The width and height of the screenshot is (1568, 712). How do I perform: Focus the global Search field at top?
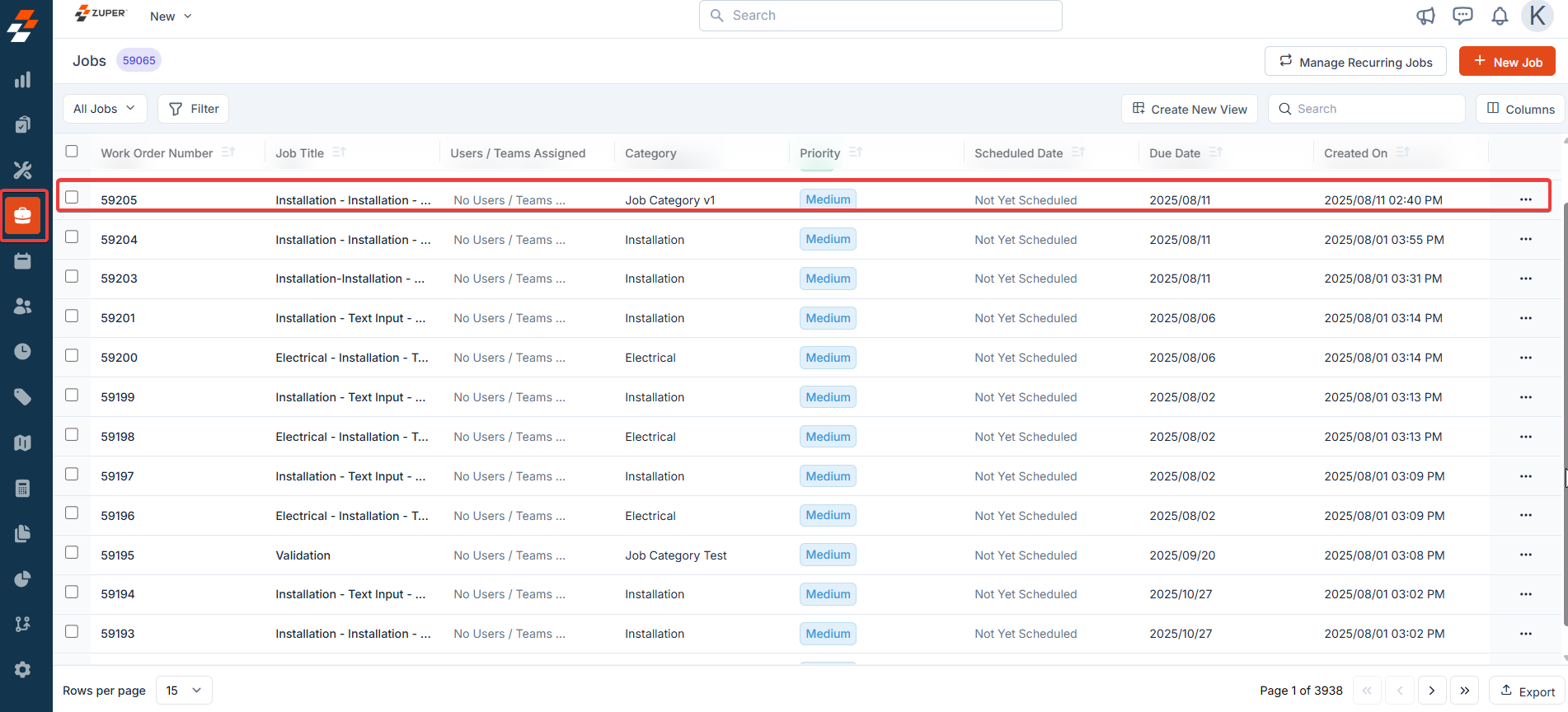click(x=880, y=16)
